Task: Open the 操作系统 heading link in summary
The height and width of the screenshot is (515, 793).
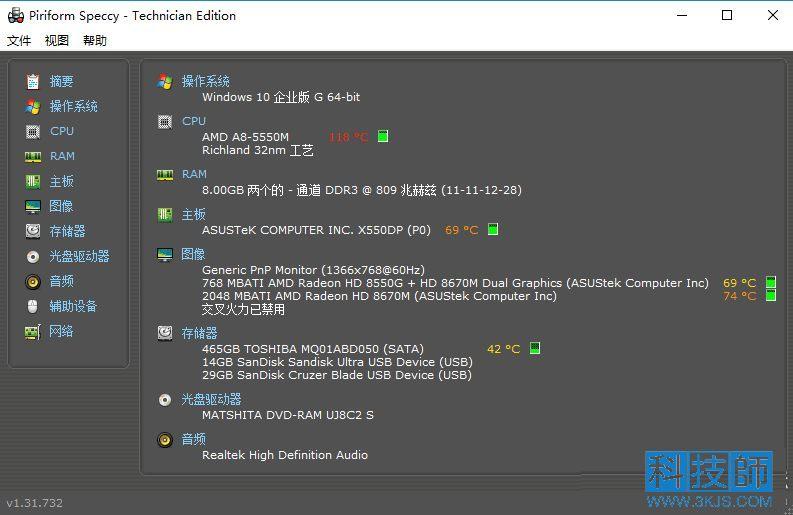Action: [x=205, y=81]
